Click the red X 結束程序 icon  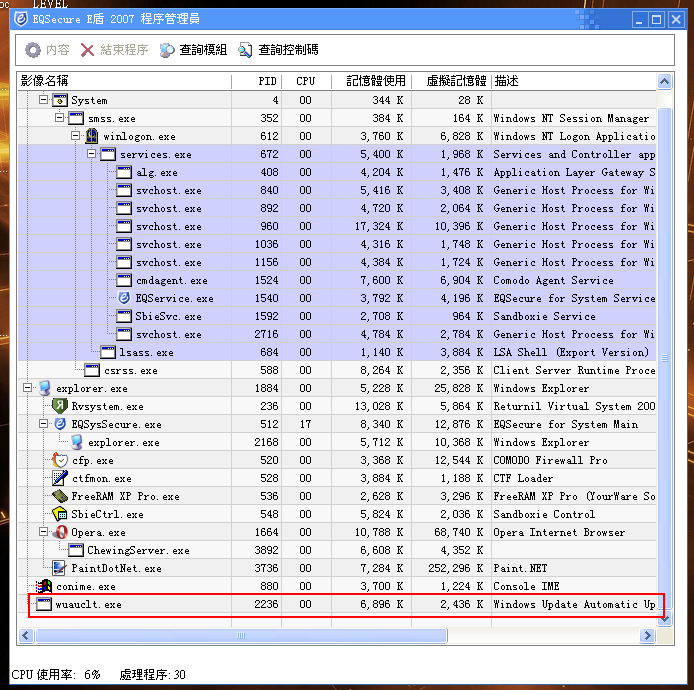pos(87,50)
